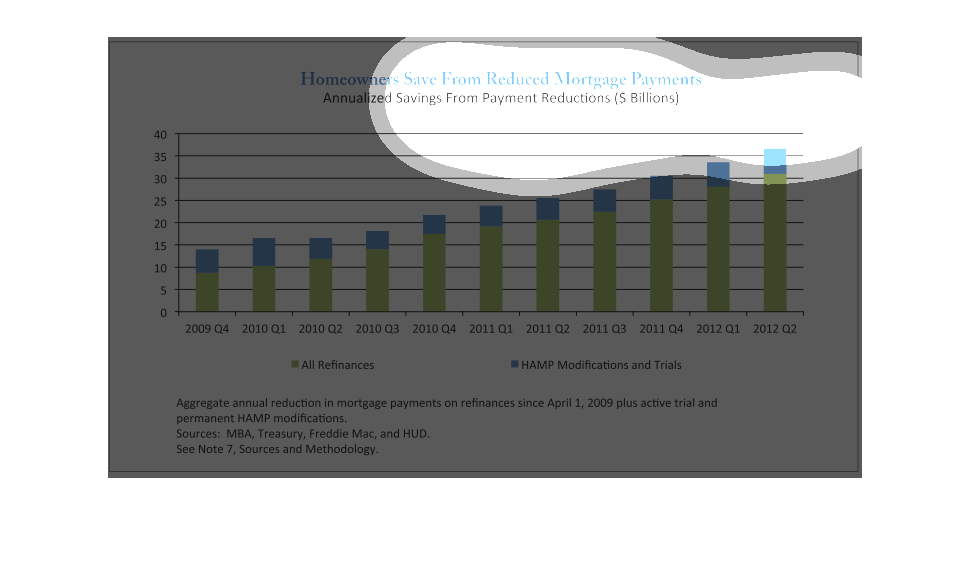Click the 2010 Q4 bar
Viewport: 970px width, 572px height.
434,263
